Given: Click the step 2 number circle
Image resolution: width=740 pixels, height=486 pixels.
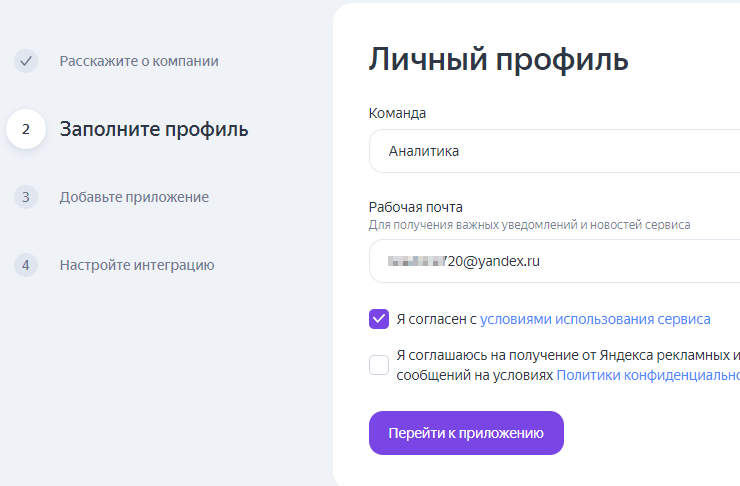Looking at the screenshot, I should click(26, 129).
